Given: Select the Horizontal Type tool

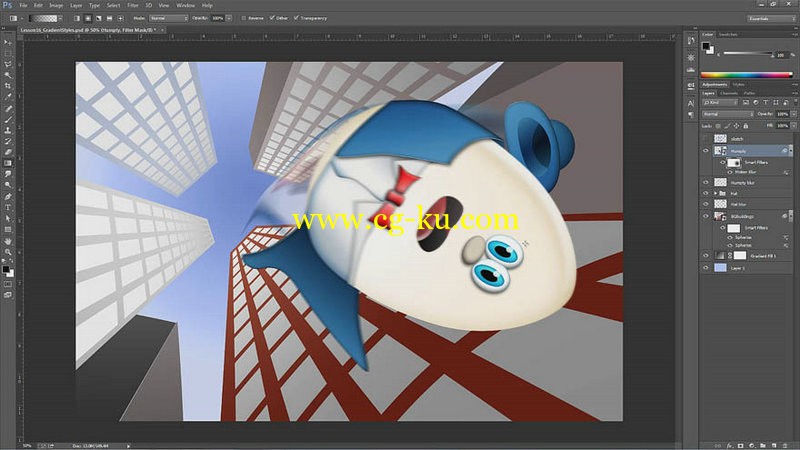Looking at the screenshot, I should [8, 208].
